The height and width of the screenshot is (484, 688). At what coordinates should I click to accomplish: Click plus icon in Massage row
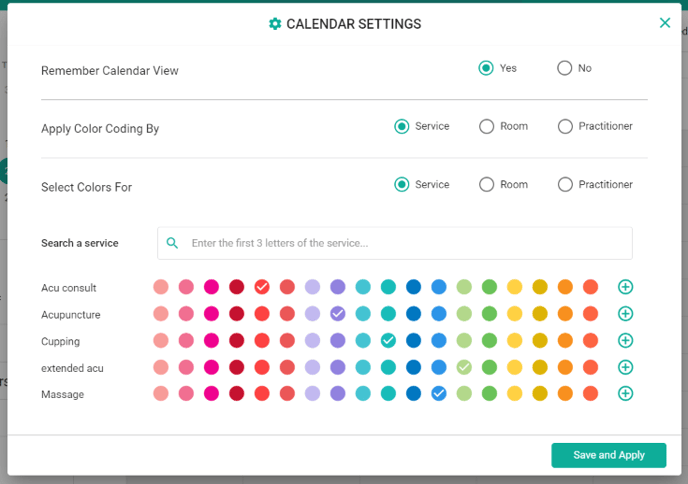coord(625,394)
